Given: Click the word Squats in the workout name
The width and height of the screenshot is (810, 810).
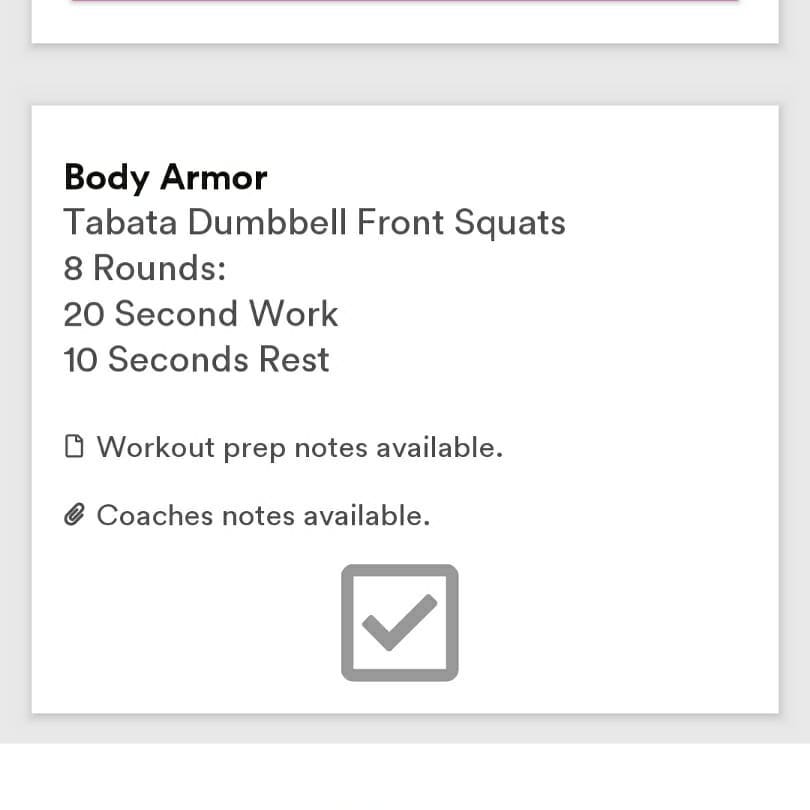Looking at the screenshot, I should coord(510,222).
